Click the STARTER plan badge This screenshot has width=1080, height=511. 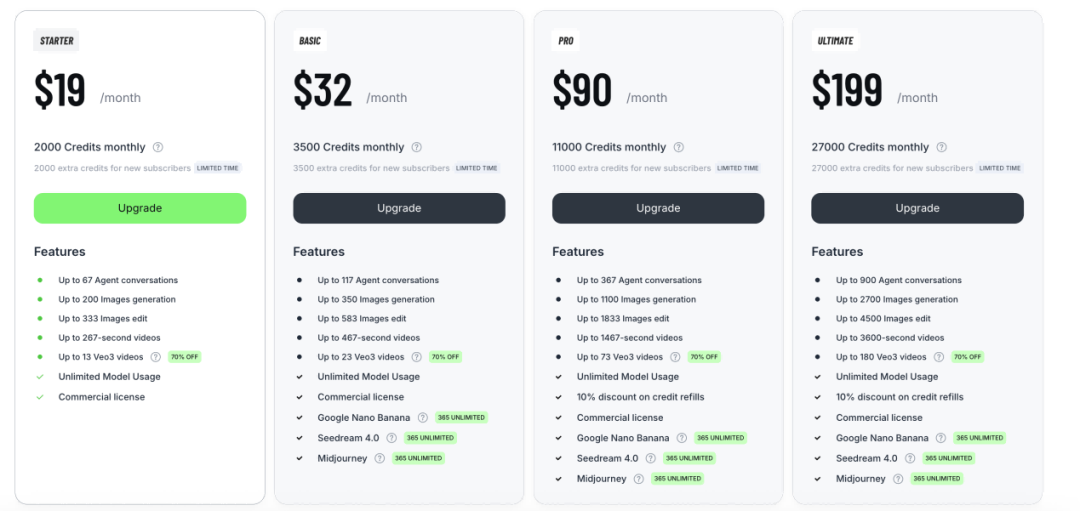click(x=56, y=41)
